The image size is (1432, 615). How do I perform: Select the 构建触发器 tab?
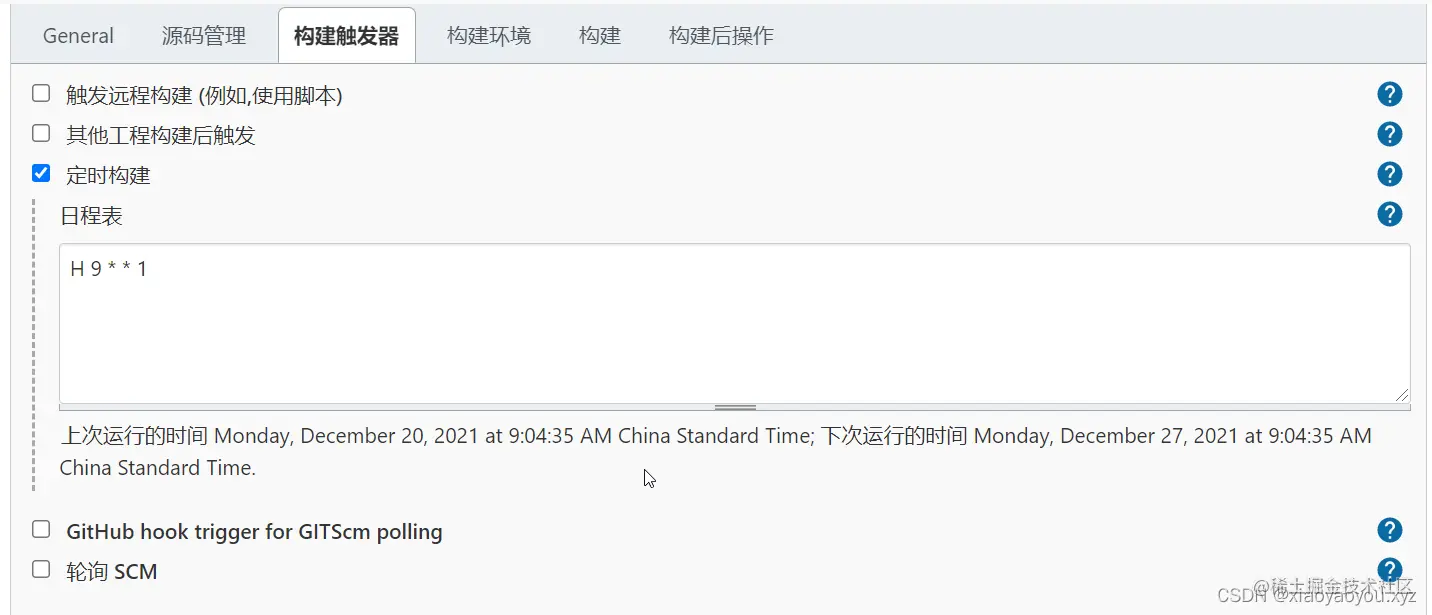coord(346,36)
